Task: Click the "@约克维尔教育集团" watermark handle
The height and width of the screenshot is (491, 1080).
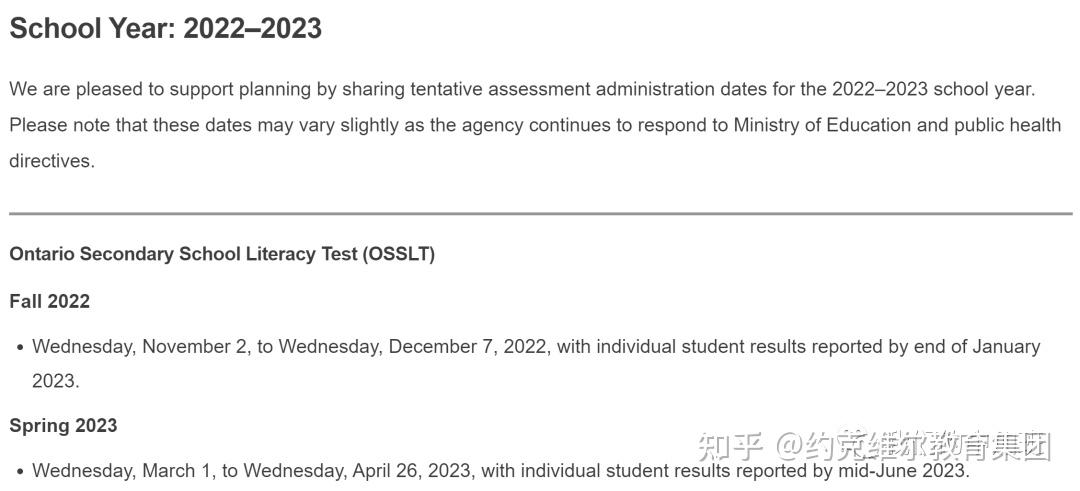Action: 914,445
